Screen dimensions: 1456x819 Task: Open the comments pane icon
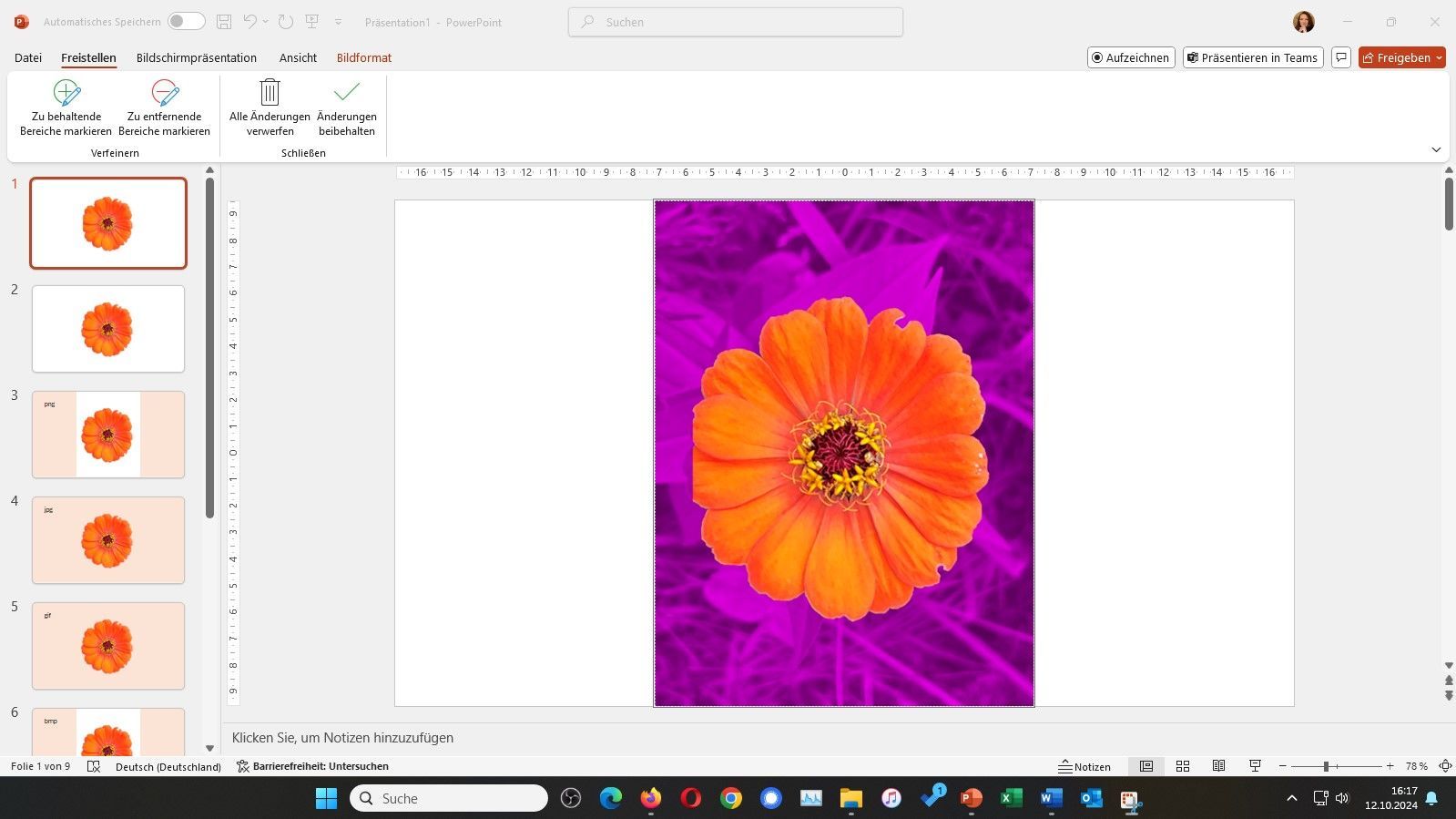click(x=1340, y=57)
